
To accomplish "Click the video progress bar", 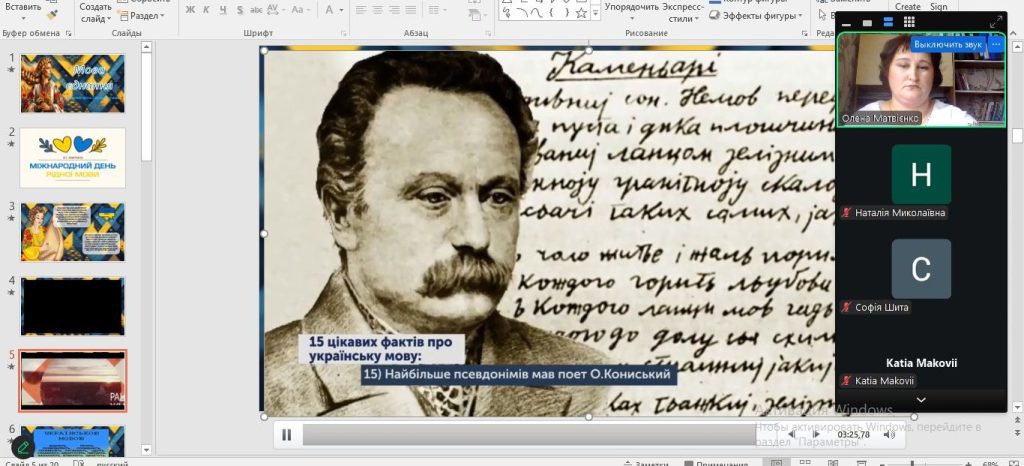I will 529,435.
